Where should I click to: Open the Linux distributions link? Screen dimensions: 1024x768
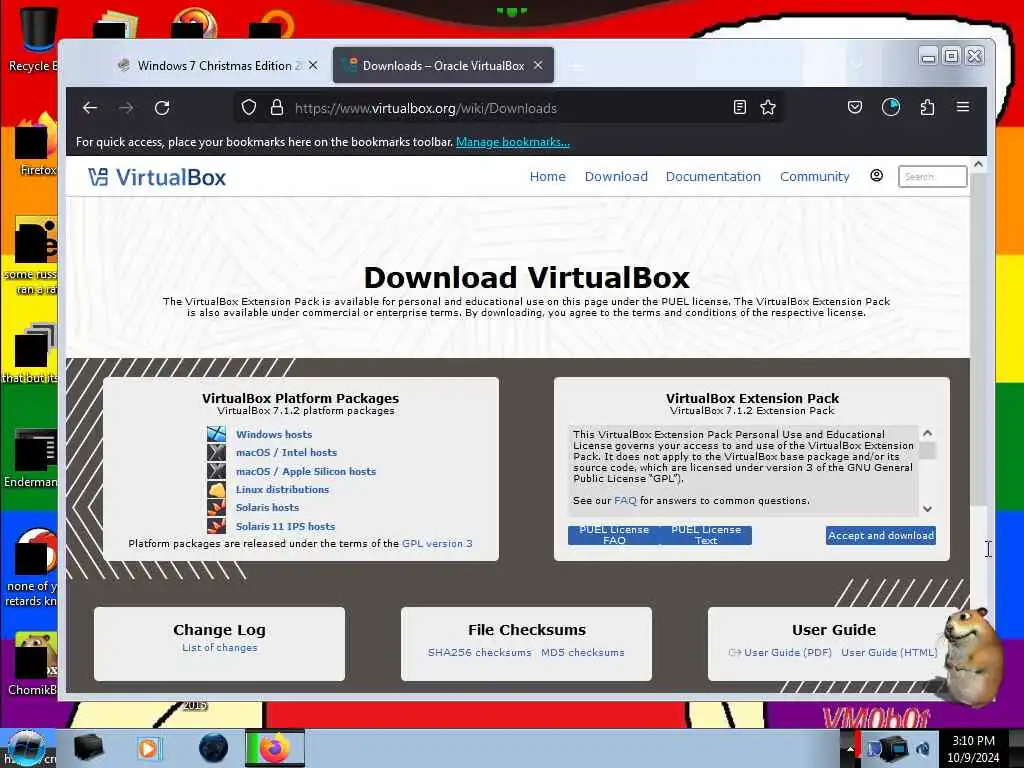click(282, 489)
